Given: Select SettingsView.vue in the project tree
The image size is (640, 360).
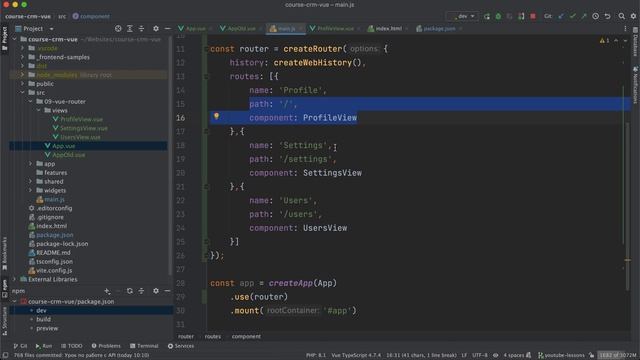Looking at the screenshot, I should (84, 128).
